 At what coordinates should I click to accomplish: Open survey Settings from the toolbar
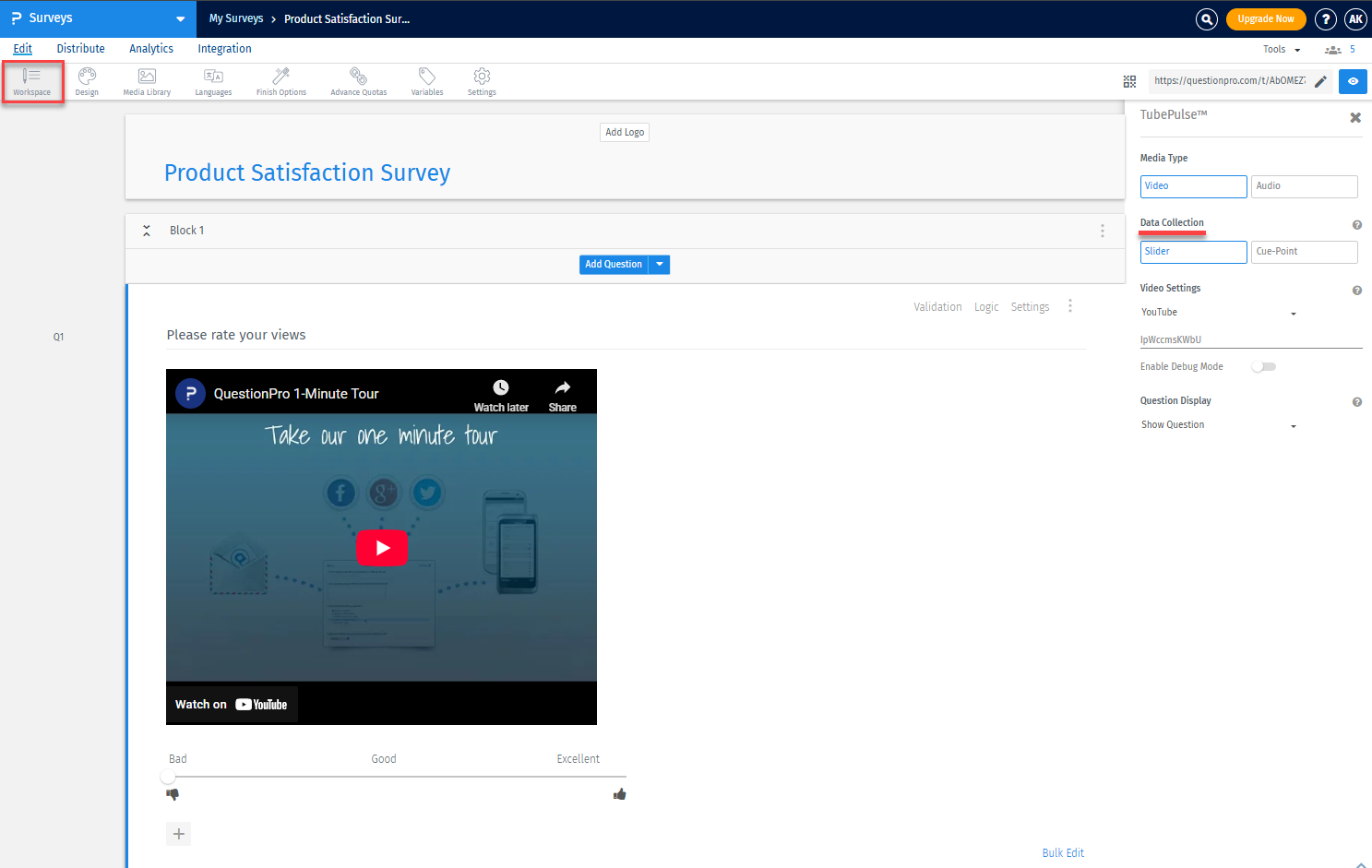pyautogui.click(x=481, y=81)
